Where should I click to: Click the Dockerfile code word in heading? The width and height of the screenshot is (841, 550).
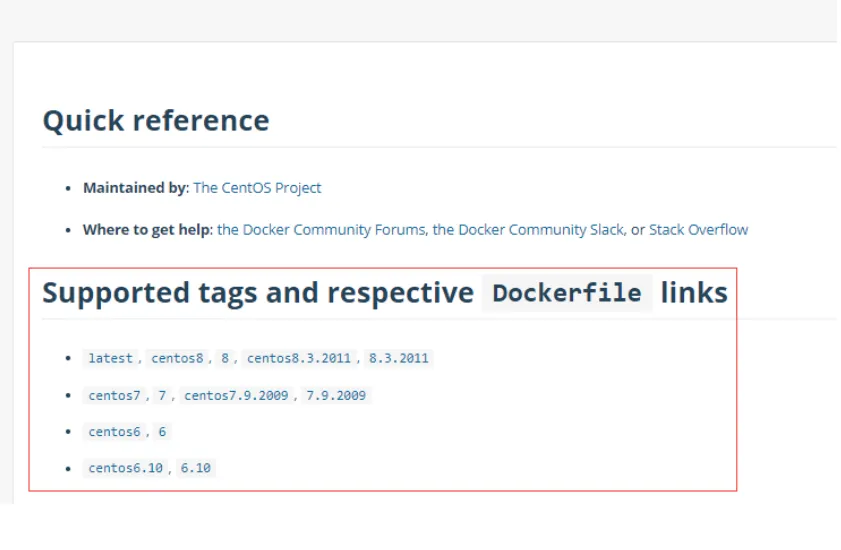(567, 294)
